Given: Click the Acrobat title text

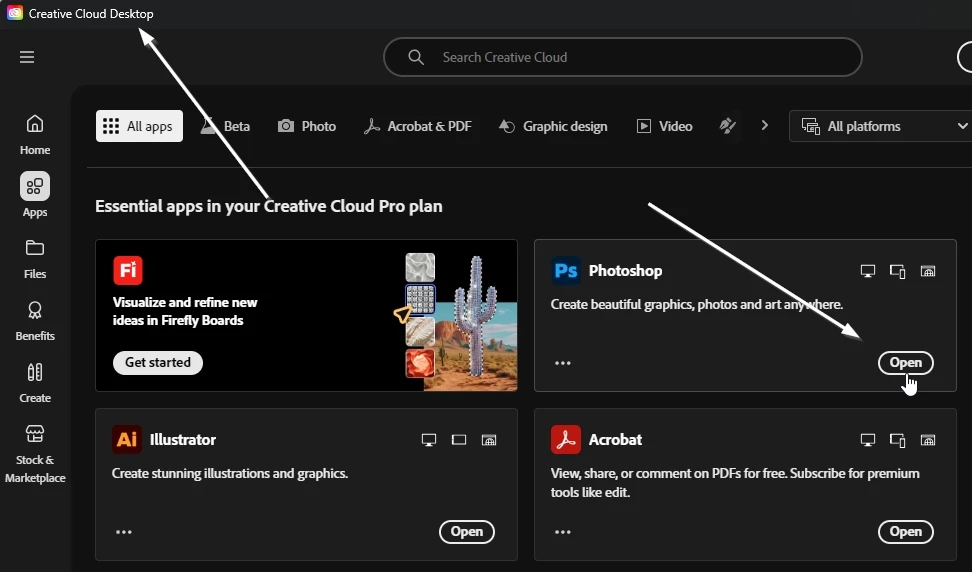Looking at the screenshot, I should click(x=616, y=439).
